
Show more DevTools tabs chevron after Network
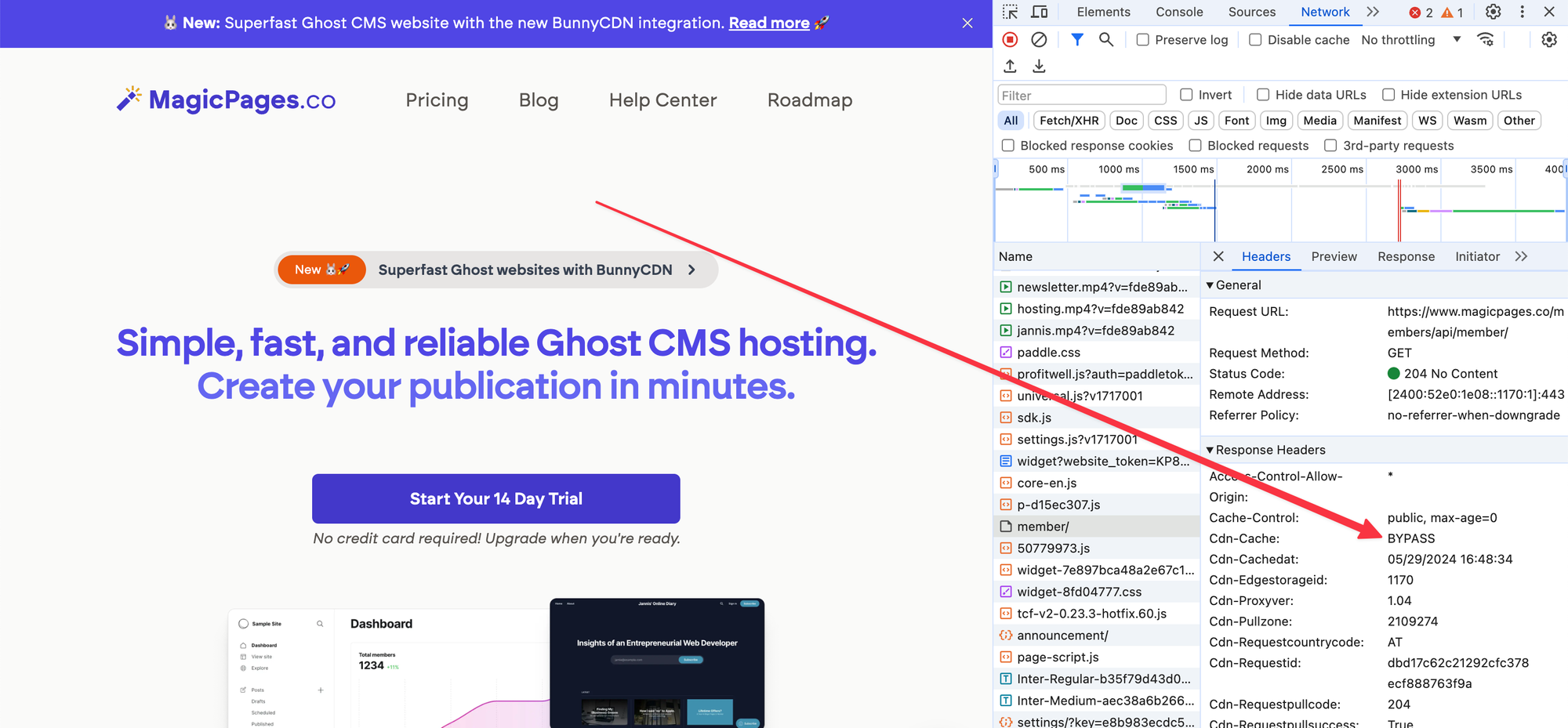pyautogui.click(x=1373, y=12)
